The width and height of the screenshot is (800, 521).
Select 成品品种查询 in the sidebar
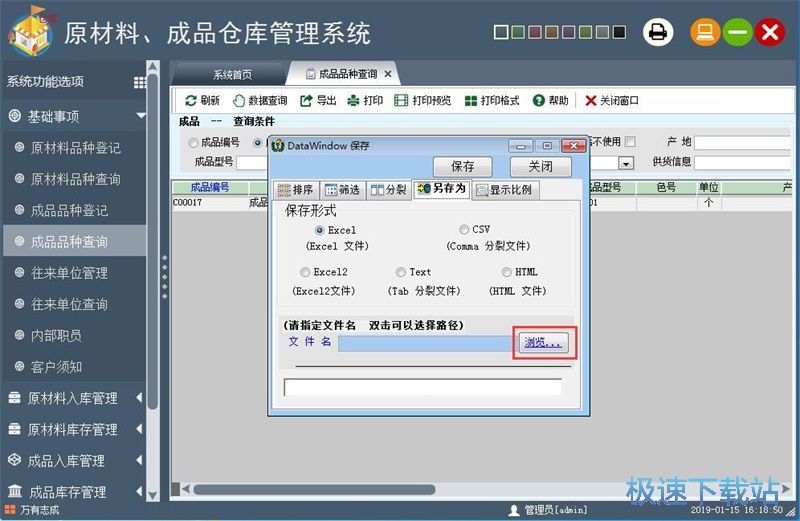coord(74,241)
